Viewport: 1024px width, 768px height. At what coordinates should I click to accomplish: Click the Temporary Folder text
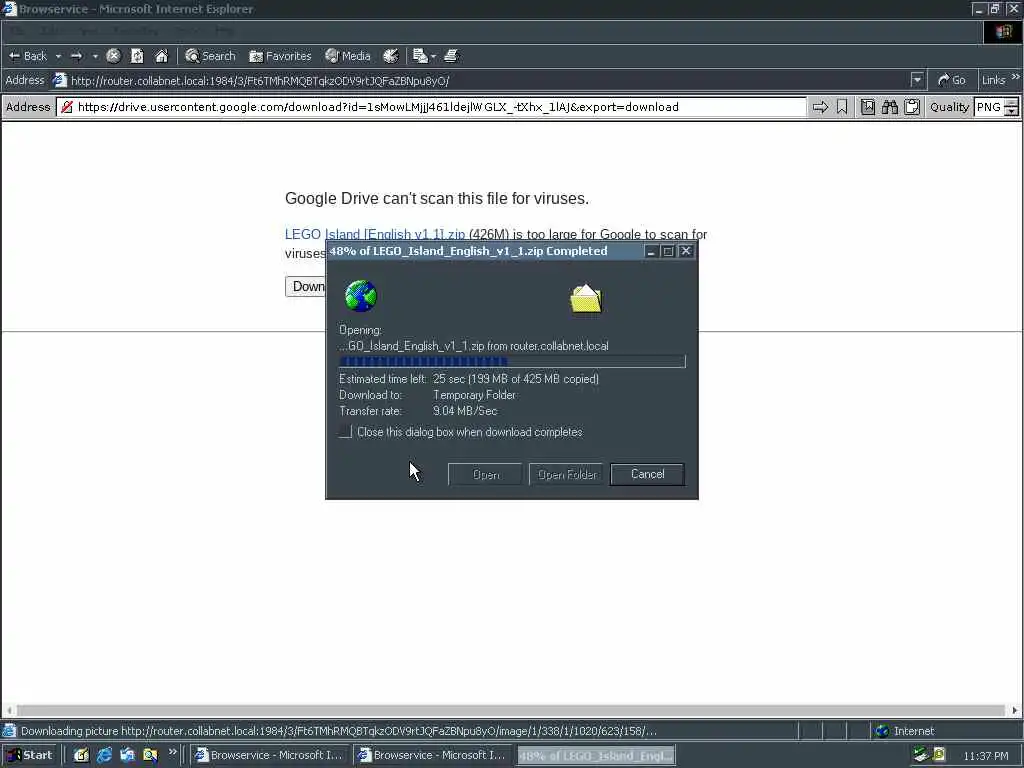(x=474, y=395)
